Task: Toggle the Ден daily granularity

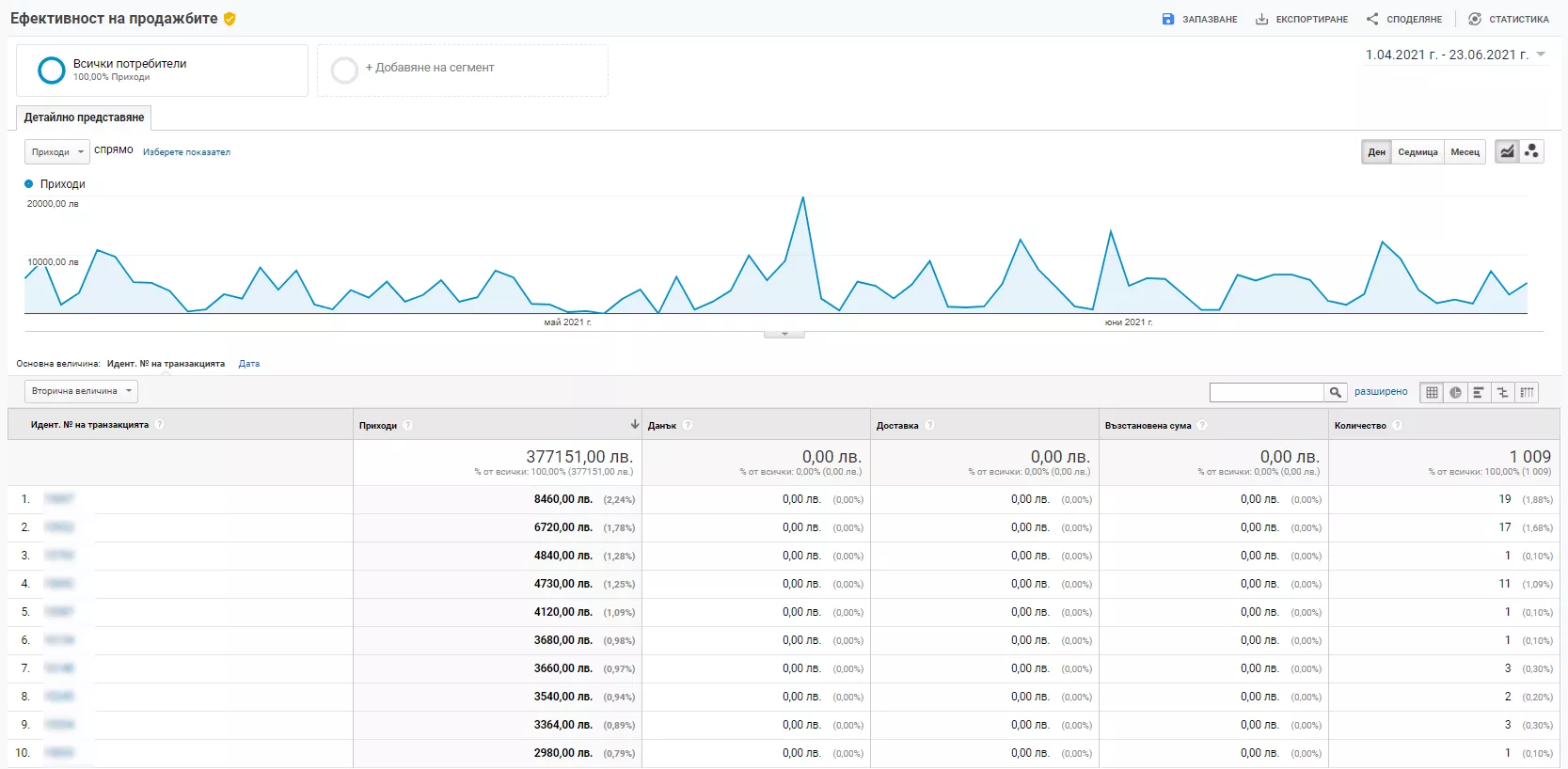Action: coord(1376,152)
